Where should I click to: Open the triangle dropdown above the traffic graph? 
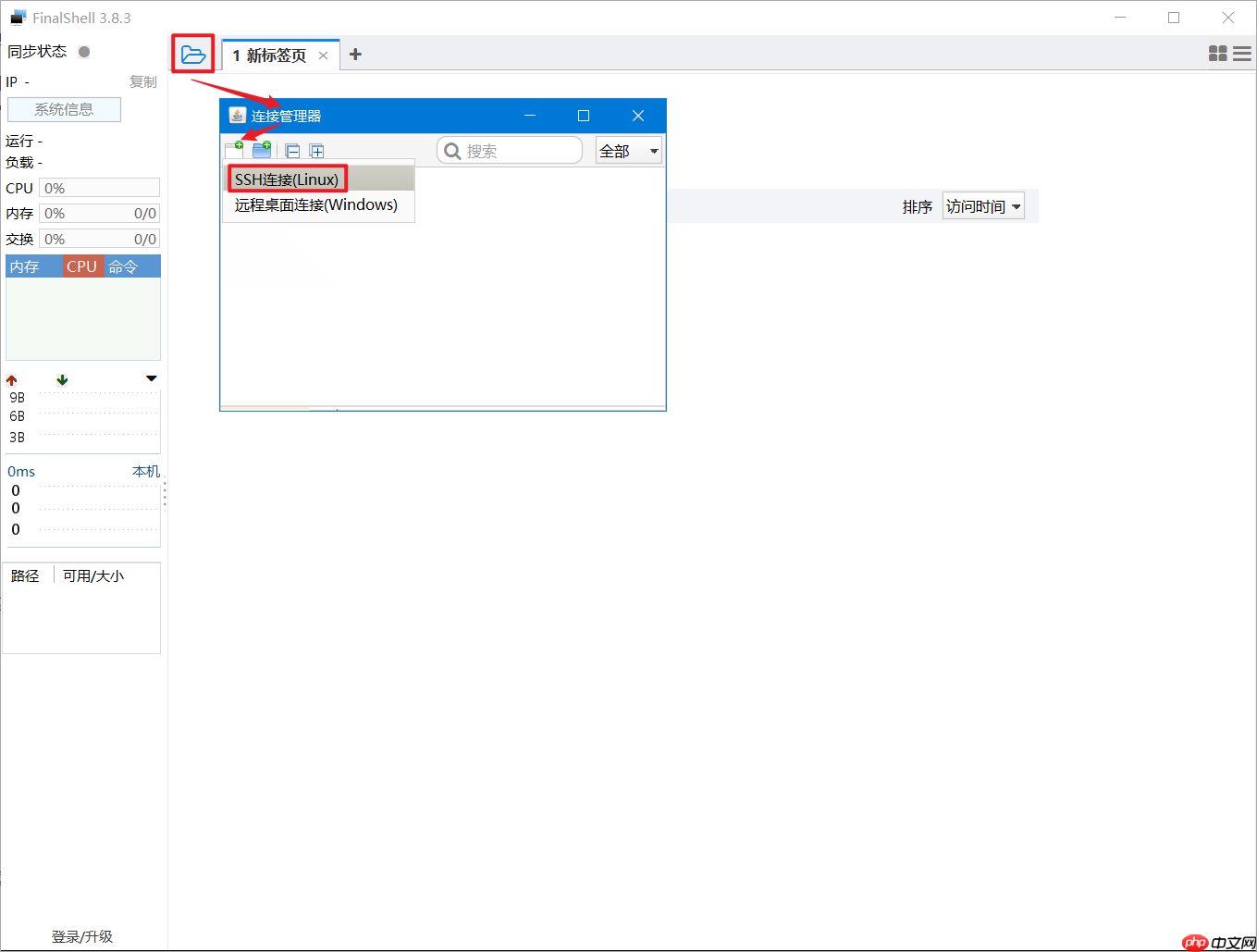152,378
